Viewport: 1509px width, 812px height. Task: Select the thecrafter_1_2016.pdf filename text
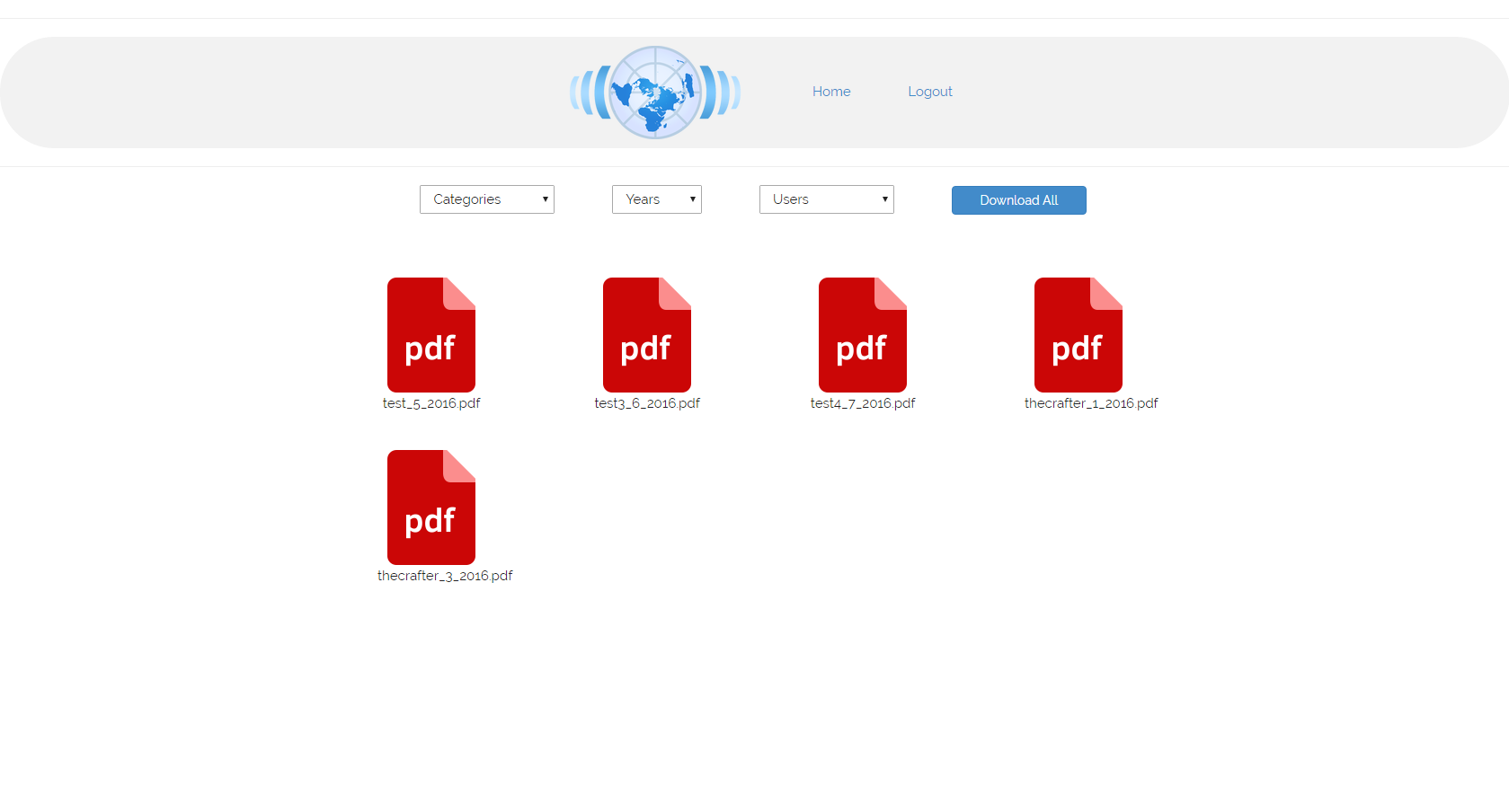pos(1091,403)
